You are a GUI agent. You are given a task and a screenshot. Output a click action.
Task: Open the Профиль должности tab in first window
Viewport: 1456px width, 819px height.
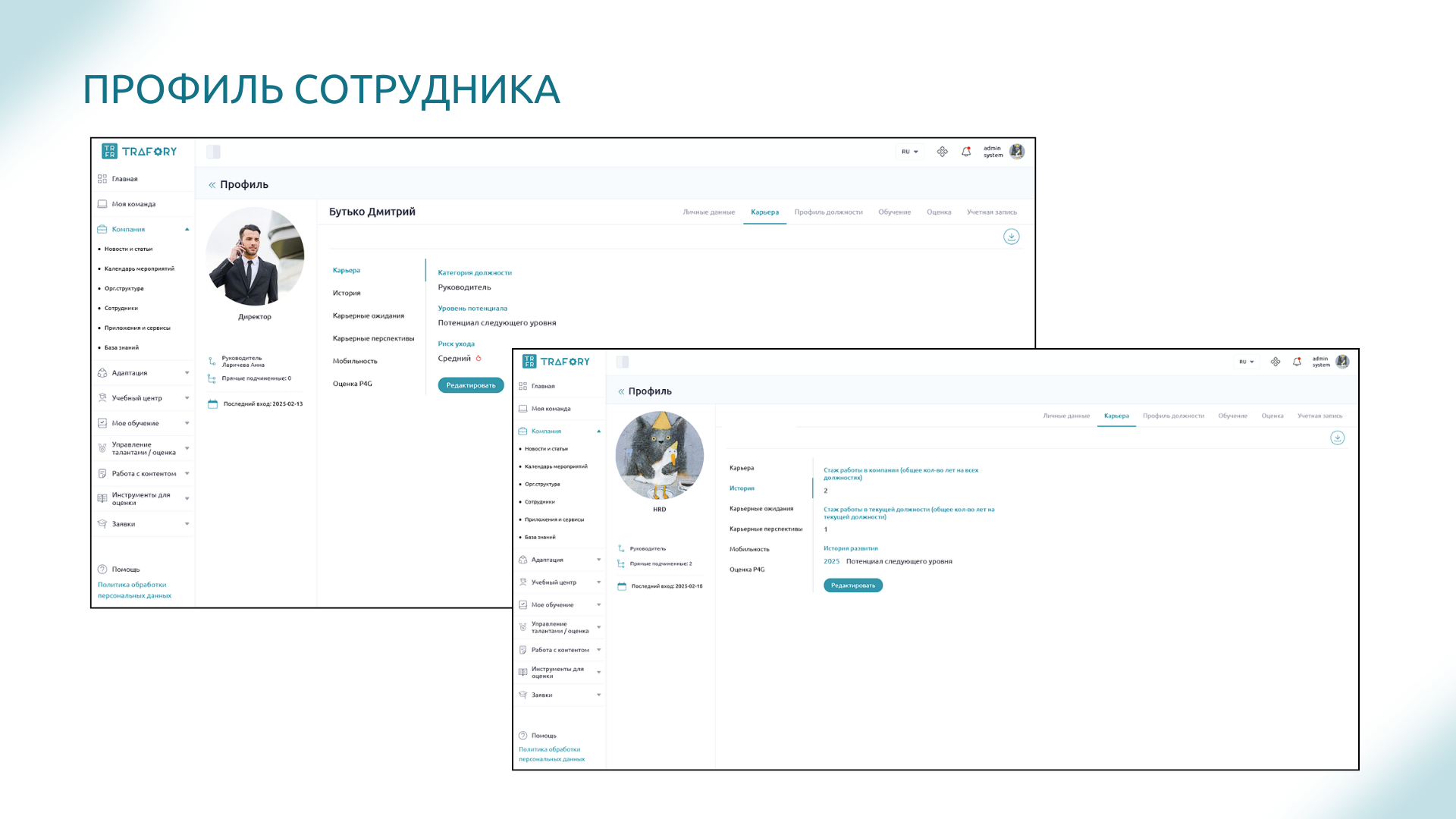[x=828, y=212]
